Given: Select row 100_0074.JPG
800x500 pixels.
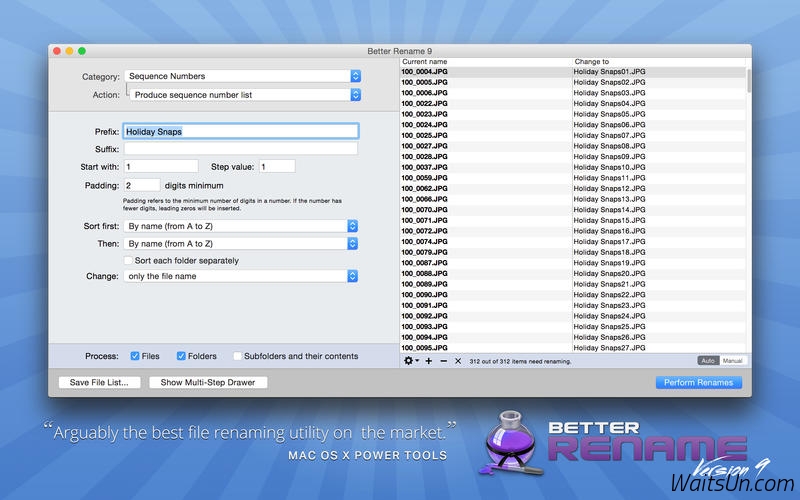Looking at the screenshot, I should point(572,242).
